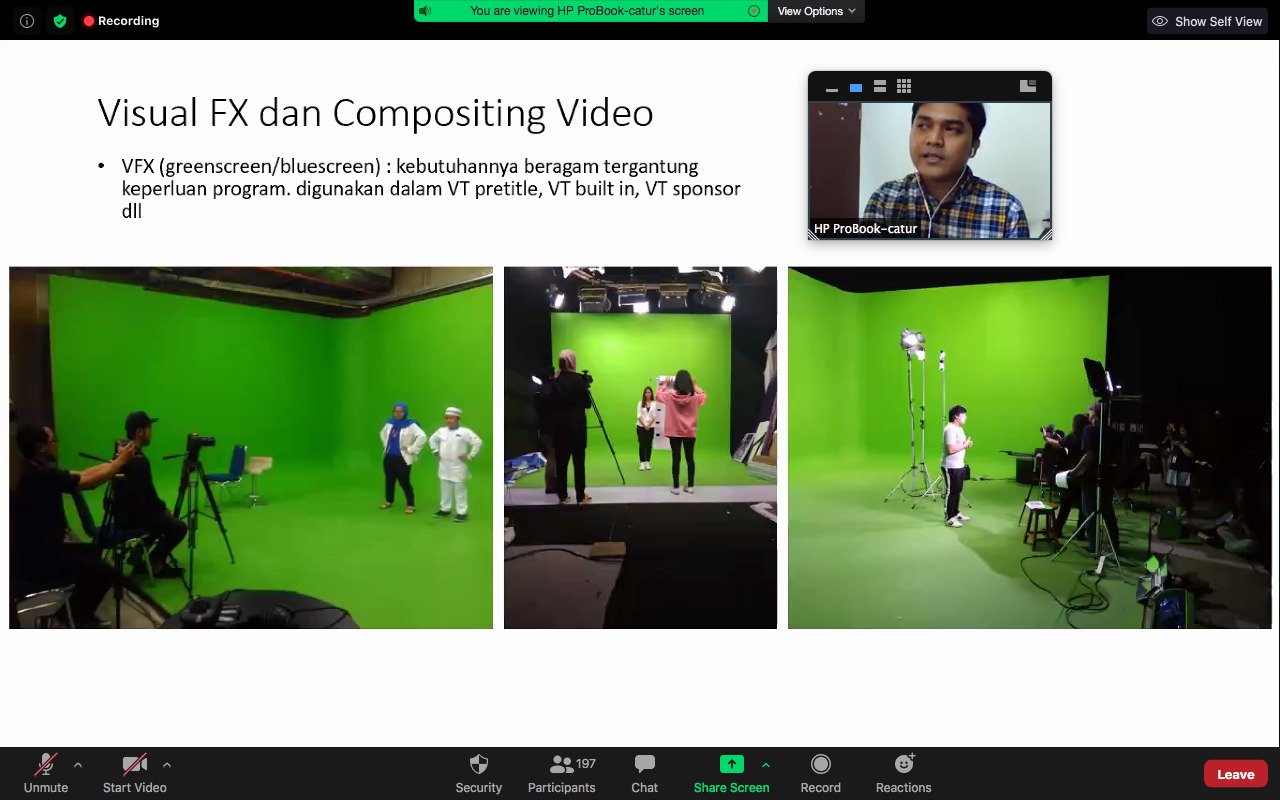Open the Reactions picker

(x=904, y=774)
